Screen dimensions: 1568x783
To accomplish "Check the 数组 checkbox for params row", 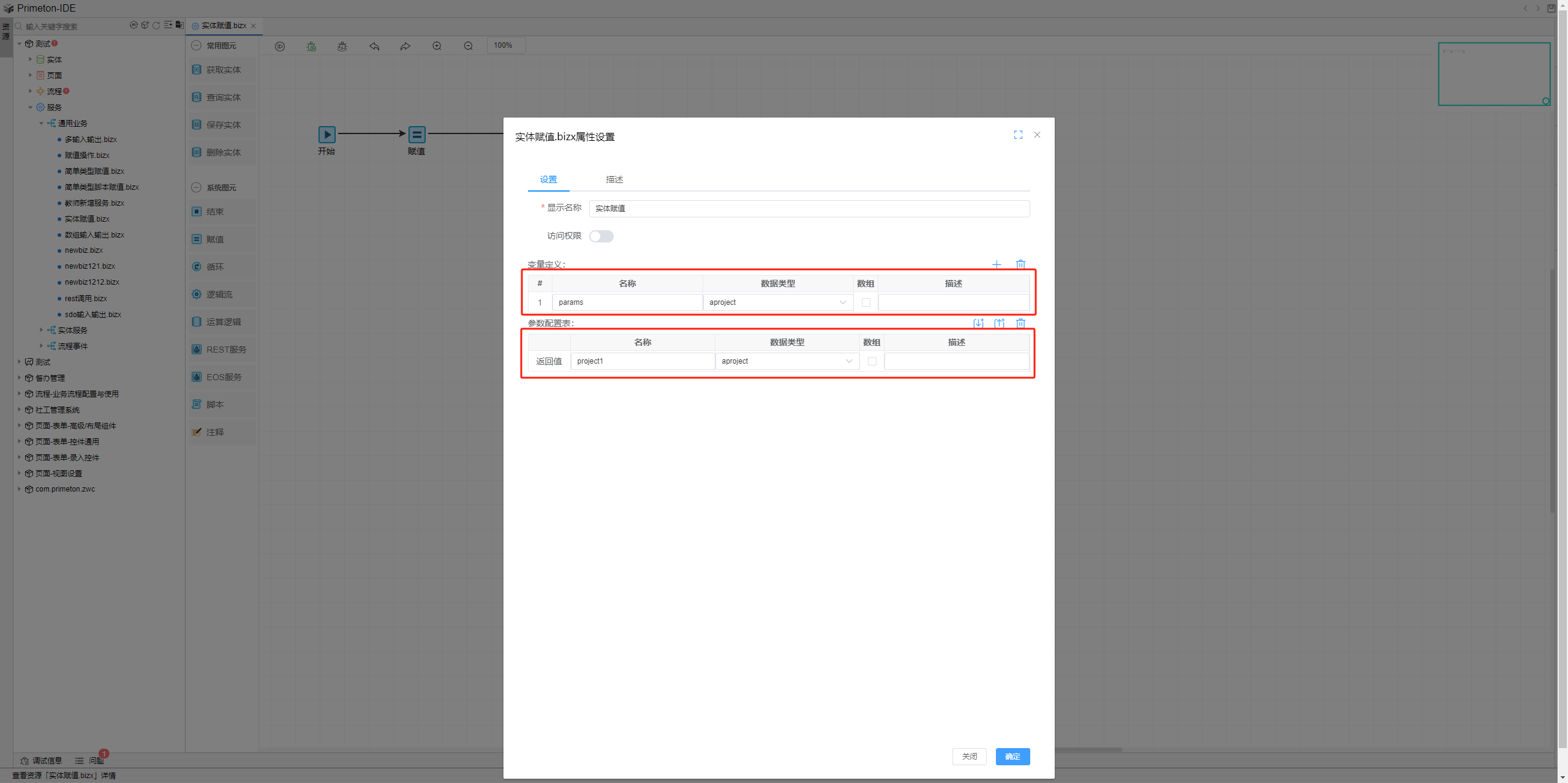I will click(865, 302).
